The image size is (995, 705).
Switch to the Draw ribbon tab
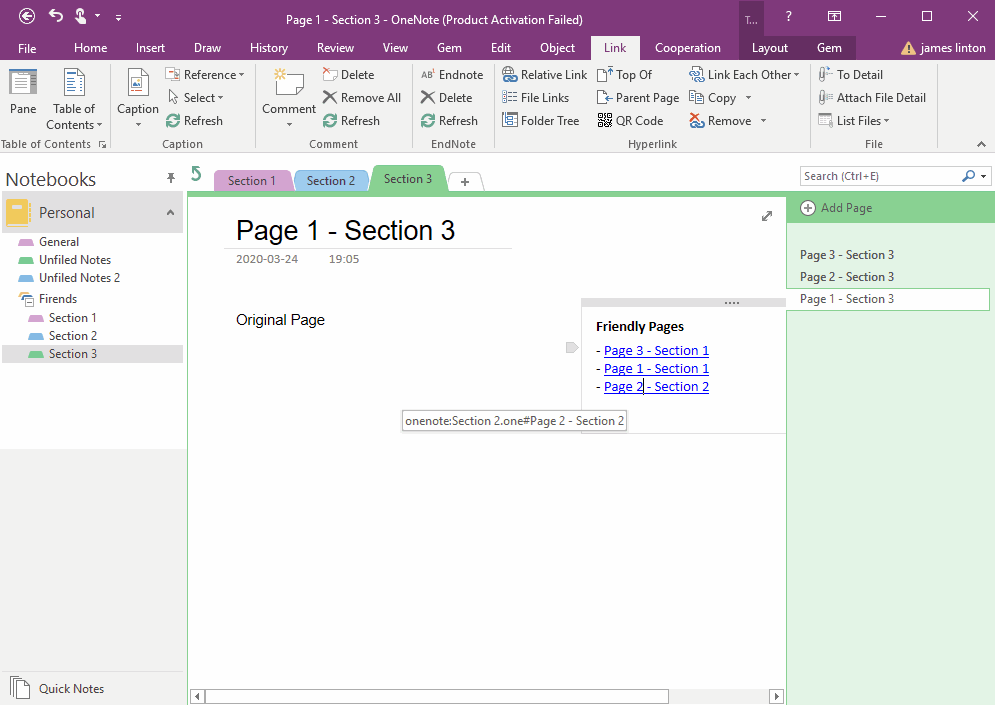pyautogui.click(x=208, y=48)
